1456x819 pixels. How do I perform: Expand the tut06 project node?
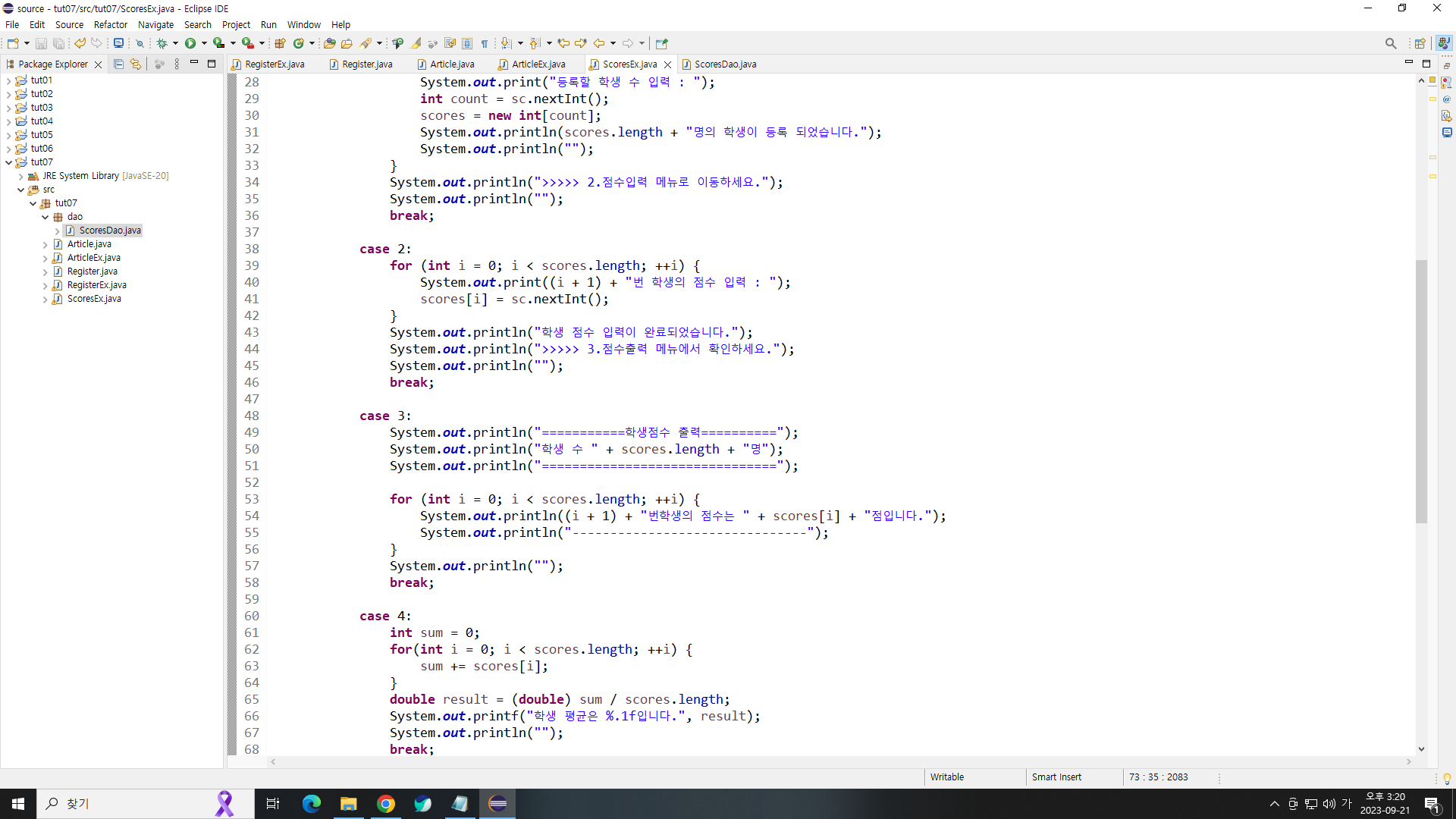point(8,149)
